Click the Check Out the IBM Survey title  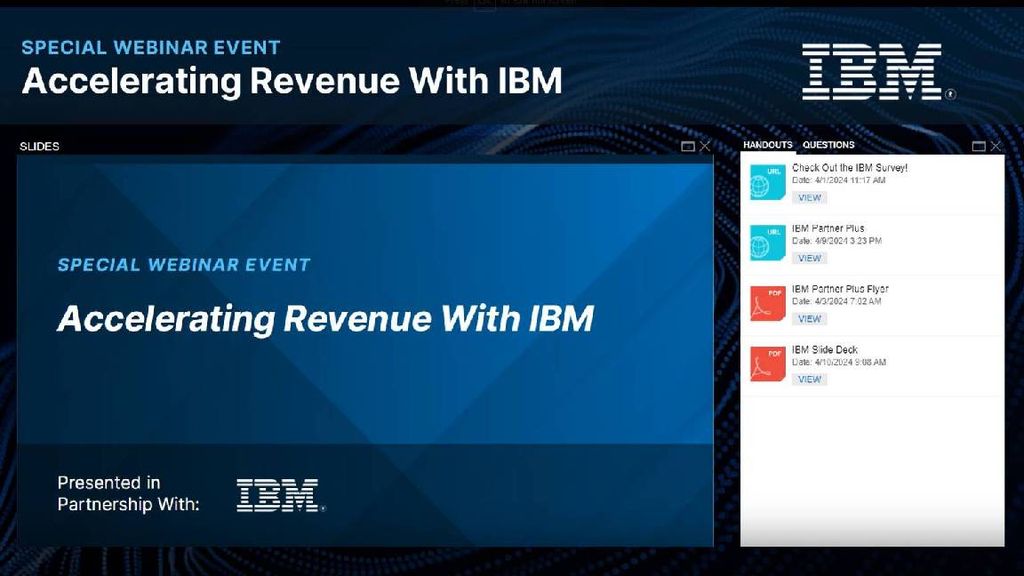(849, 168)
